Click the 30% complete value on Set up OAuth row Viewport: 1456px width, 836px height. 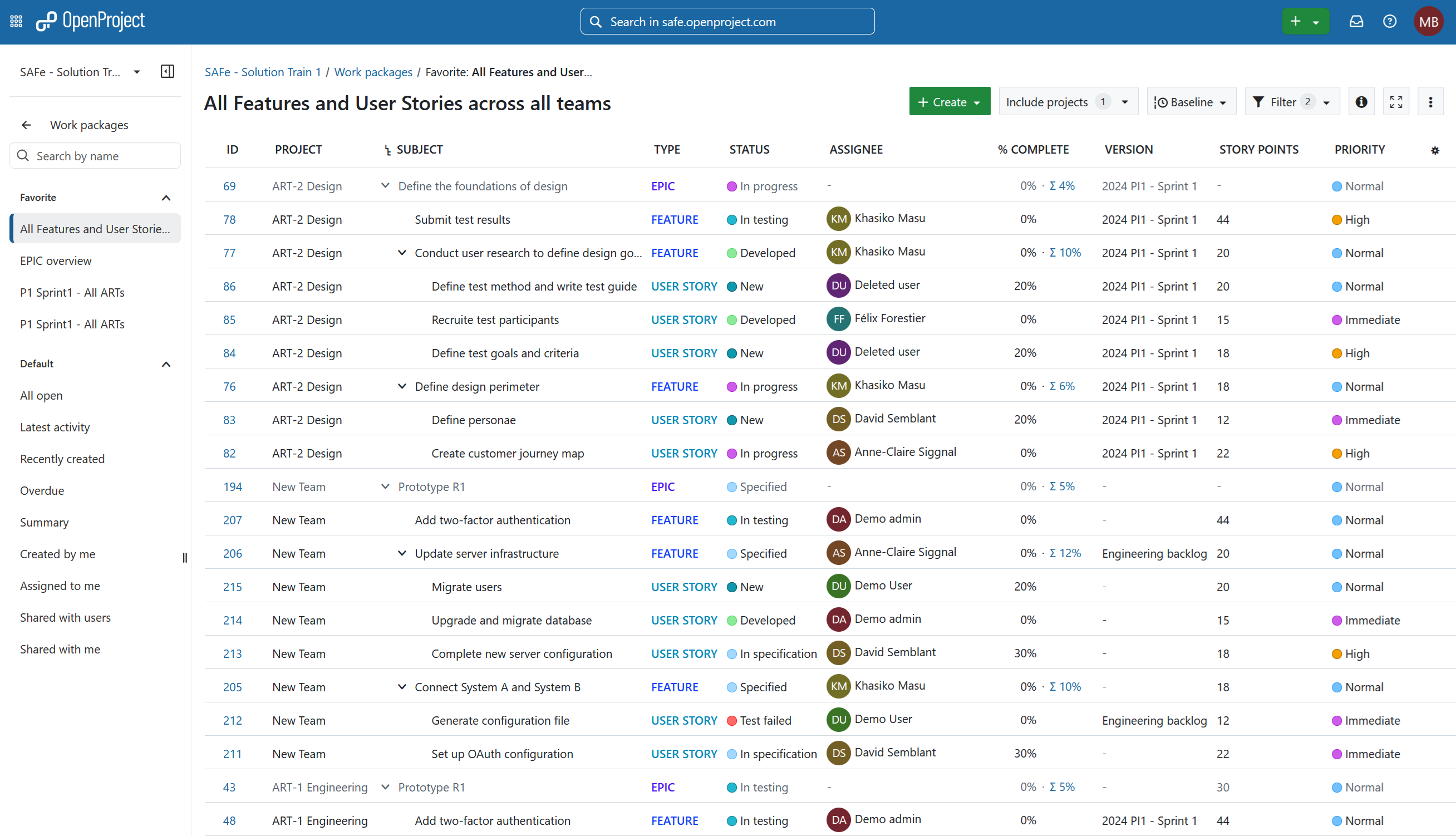(x=1025, y=753)
